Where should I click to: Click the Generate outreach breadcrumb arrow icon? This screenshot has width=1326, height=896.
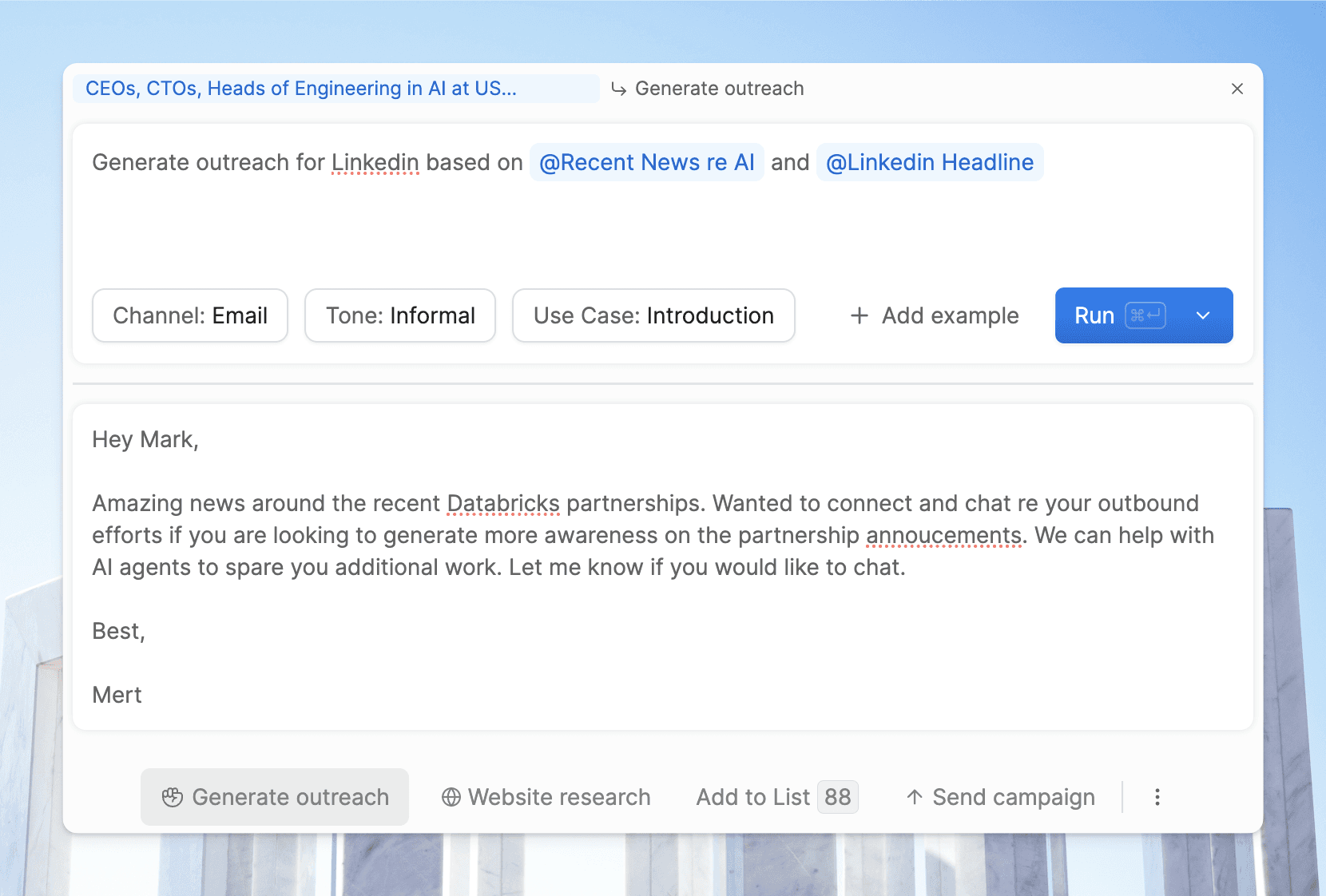tap(618, 89)
